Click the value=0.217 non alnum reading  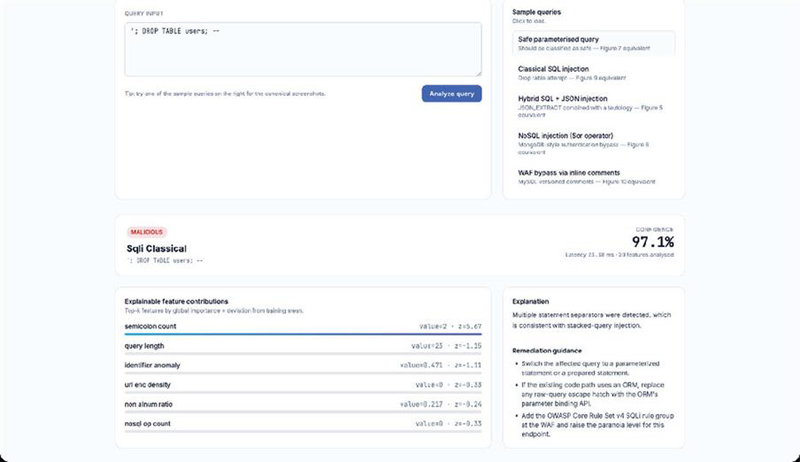coord(441,404)
